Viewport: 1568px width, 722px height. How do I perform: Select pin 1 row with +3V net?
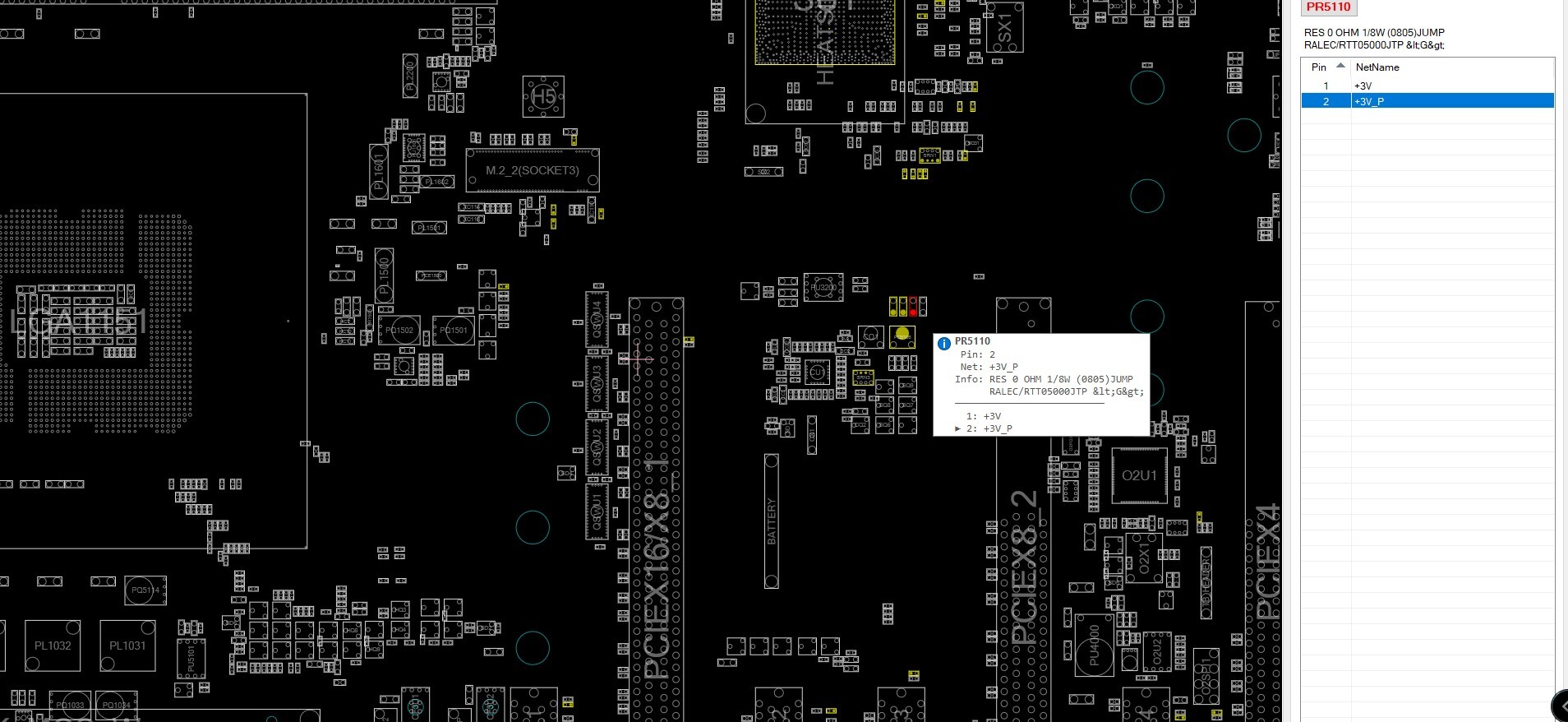click(x=1427, y=86)
